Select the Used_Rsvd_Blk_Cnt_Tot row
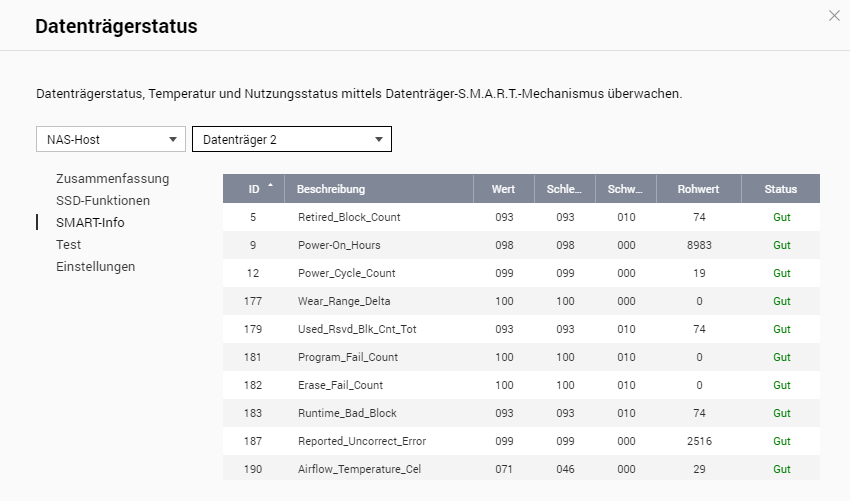Viewport: 850px width, 501px height. pos(521,329)
